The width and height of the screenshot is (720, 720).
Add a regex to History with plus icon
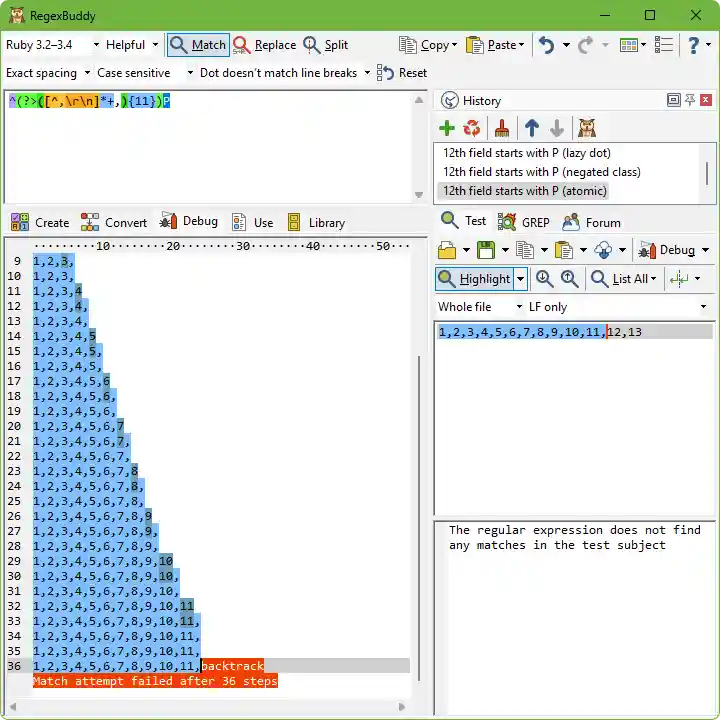pos(446,128)
